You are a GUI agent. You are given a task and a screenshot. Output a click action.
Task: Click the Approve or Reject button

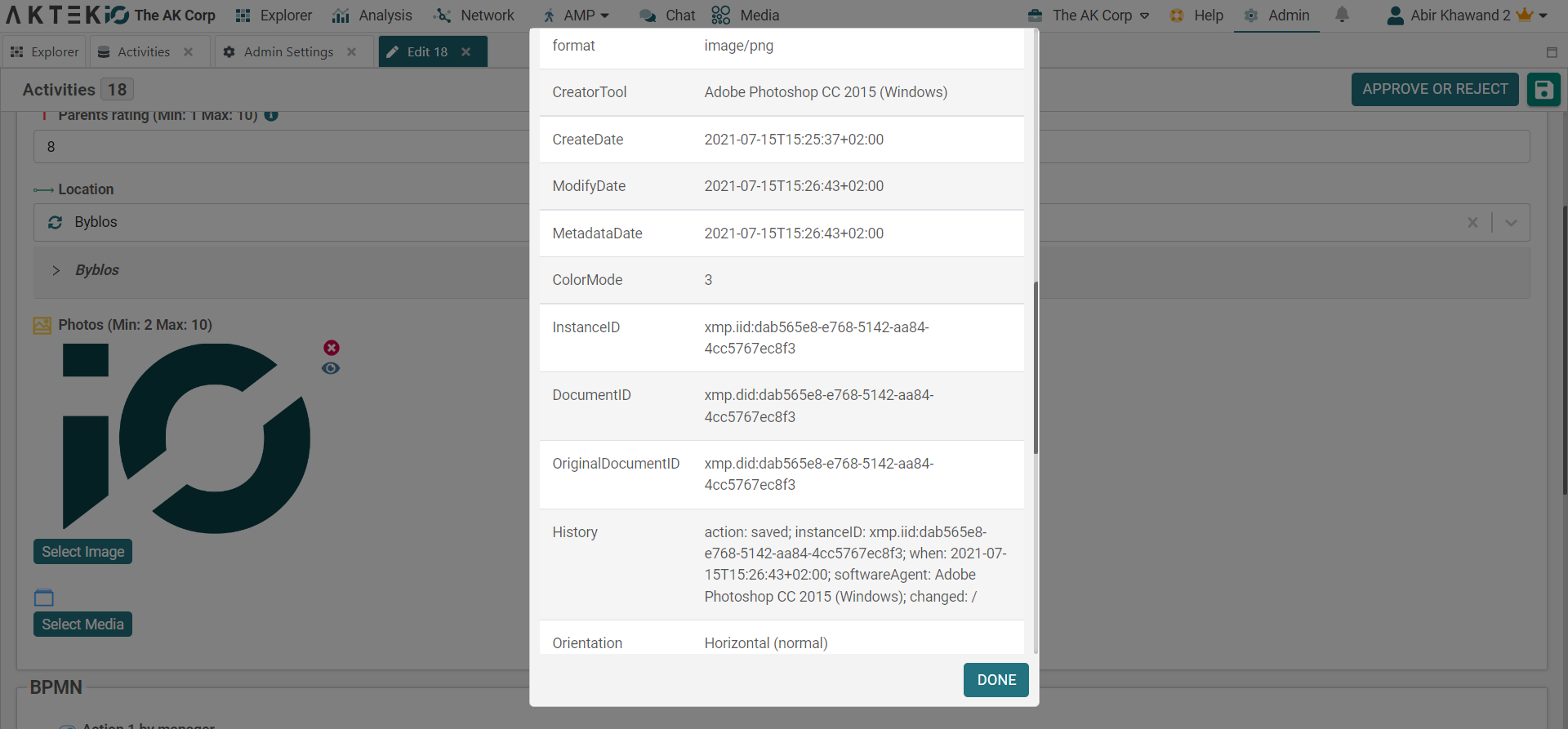[1435, 89]
